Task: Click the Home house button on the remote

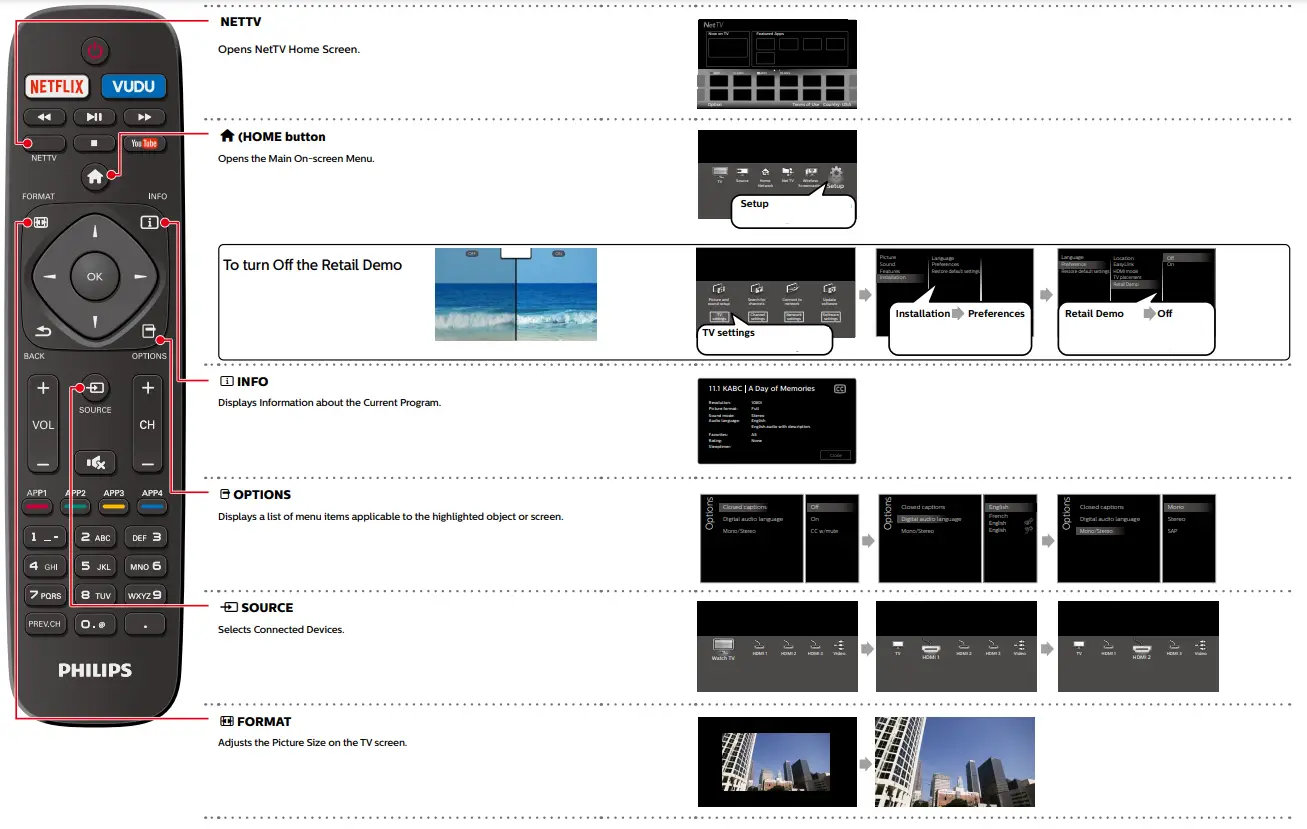Action: 94,177
